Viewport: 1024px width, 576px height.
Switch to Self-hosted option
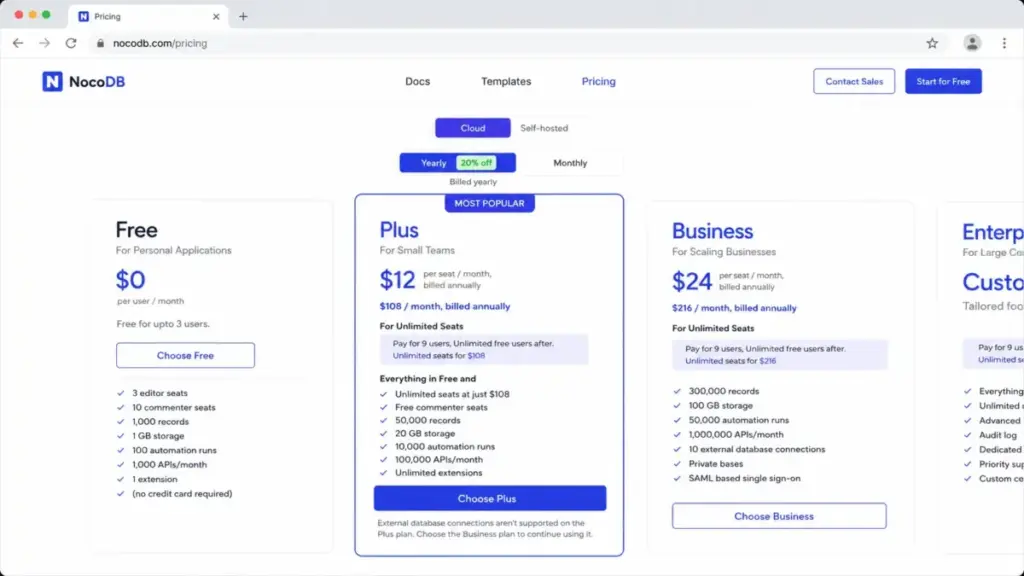pyautogui.click(x=544, y=128)
